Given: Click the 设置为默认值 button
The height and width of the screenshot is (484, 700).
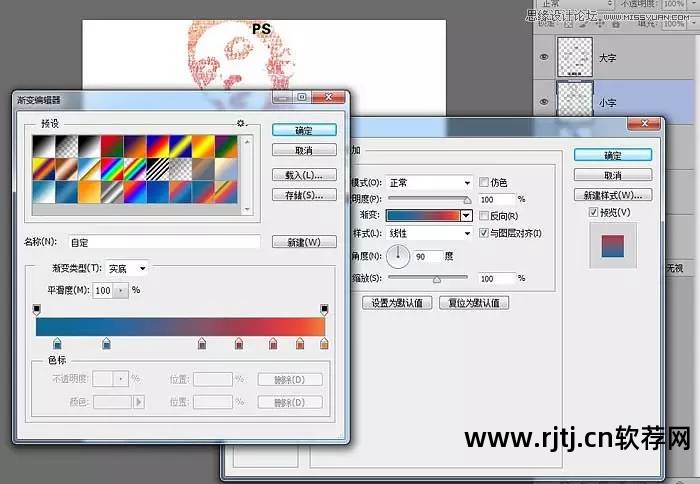Looking at the screenshot, I should pyautogui.click(x=397, y=303).
